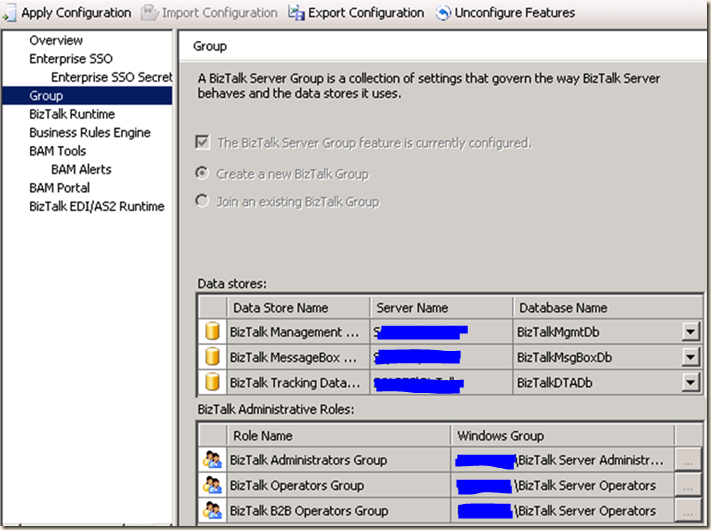
Task: Click server name field for BizTalk Tracking
Action: tap(441, 383)
